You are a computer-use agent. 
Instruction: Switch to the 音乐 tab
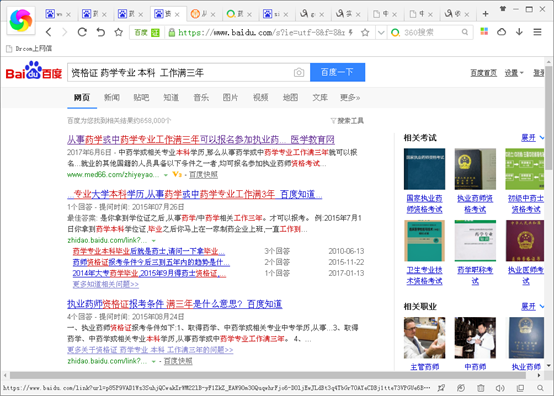pos(201,97)
